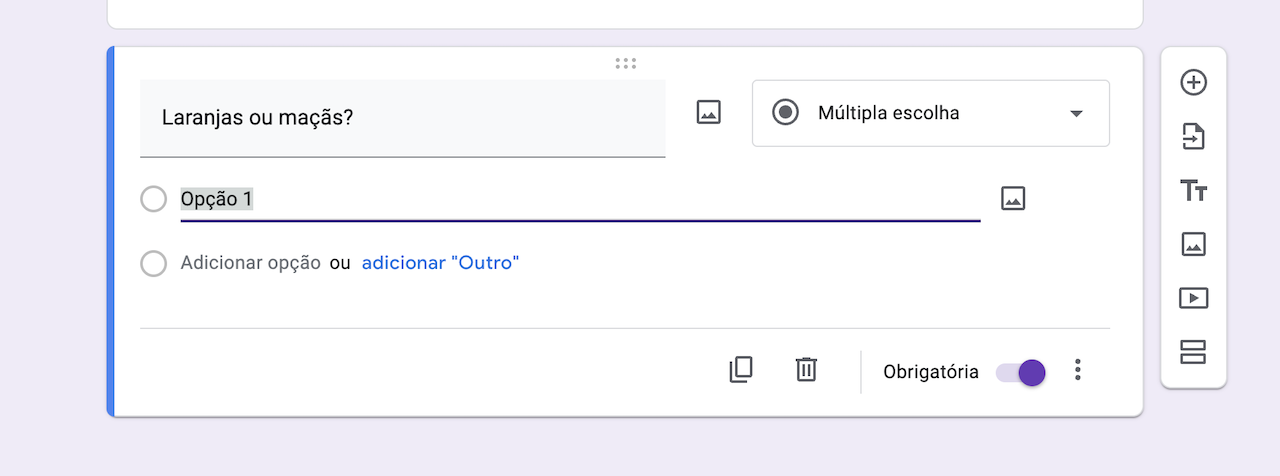Click Adicionar opção to add an option
This screenshot has width=1280, height=476.
point(250,263)
